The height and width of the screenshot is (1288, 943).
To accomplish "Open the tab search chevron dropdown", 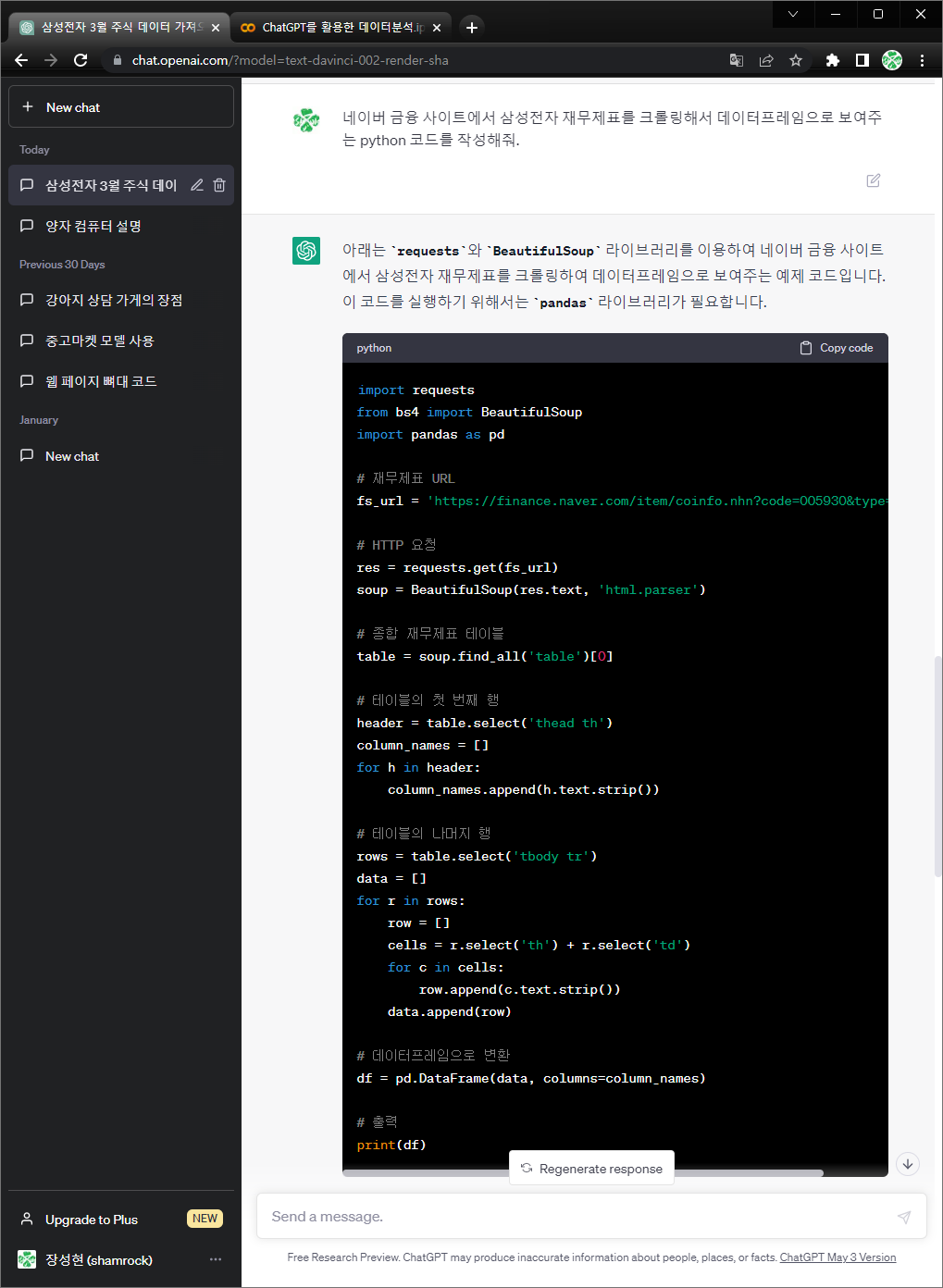I will 793,14.
